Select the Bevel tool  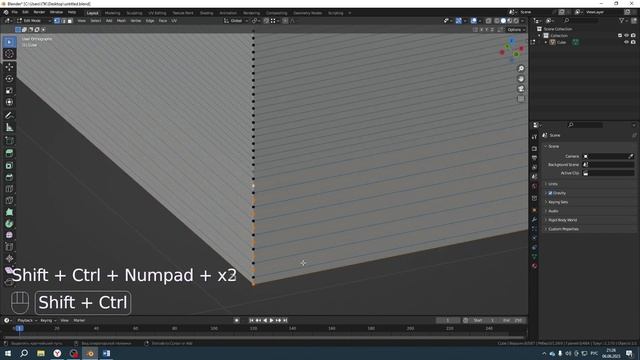[9, 177]
